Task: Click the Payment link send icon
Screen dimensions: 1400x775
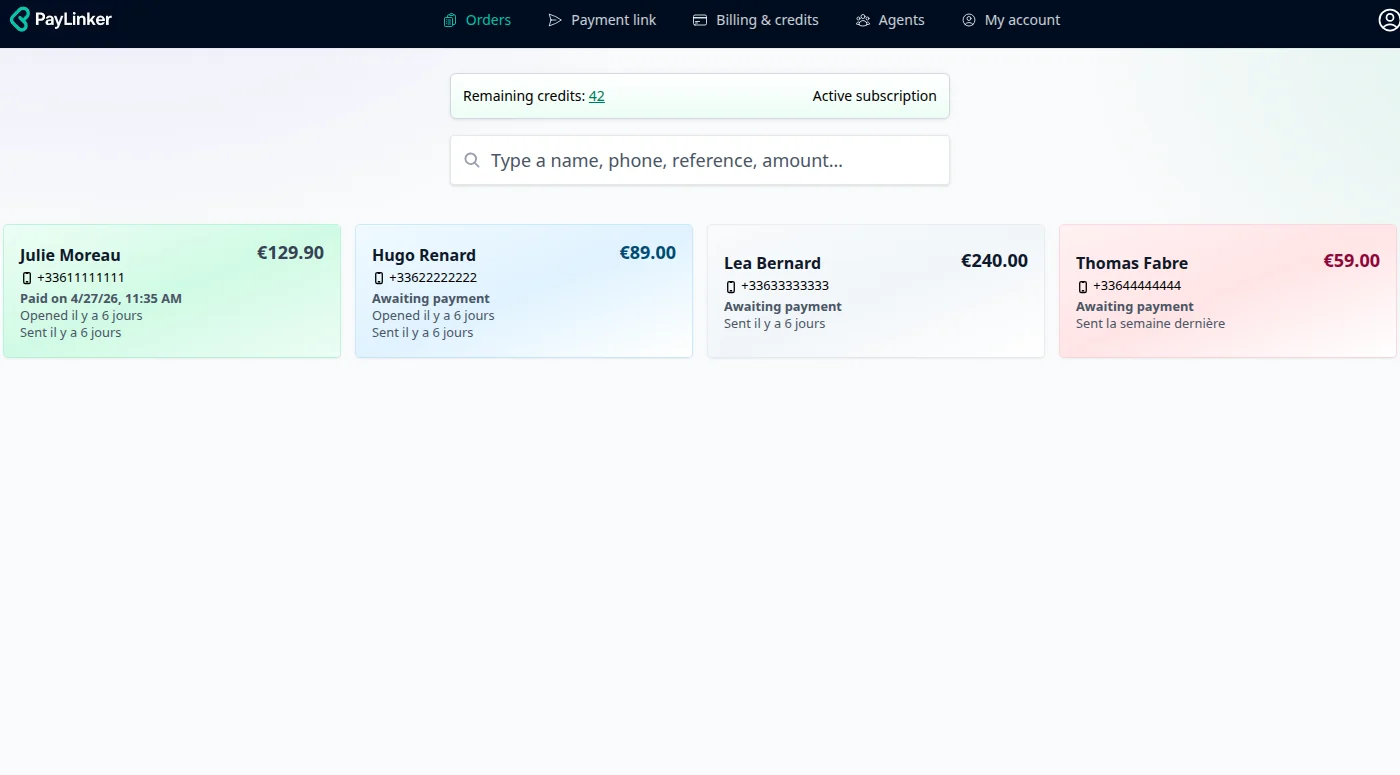Action: click(555, 20)
